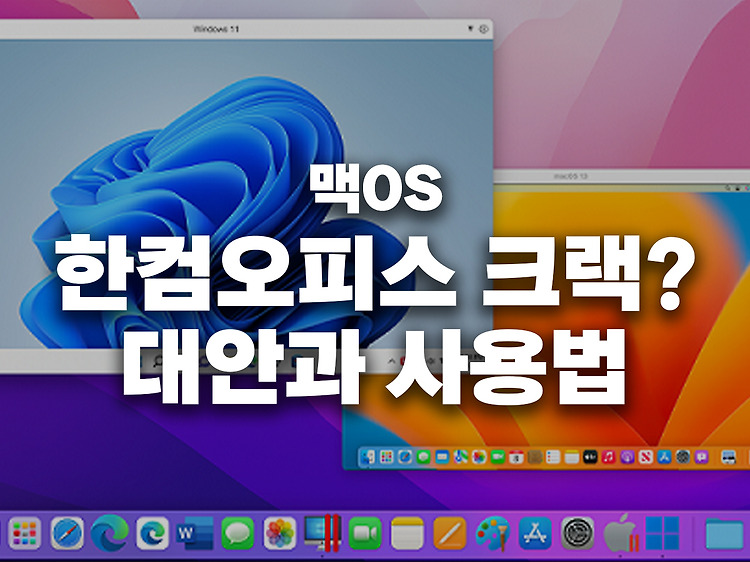Launch Microsoft Word from the dock

[195, 533]
